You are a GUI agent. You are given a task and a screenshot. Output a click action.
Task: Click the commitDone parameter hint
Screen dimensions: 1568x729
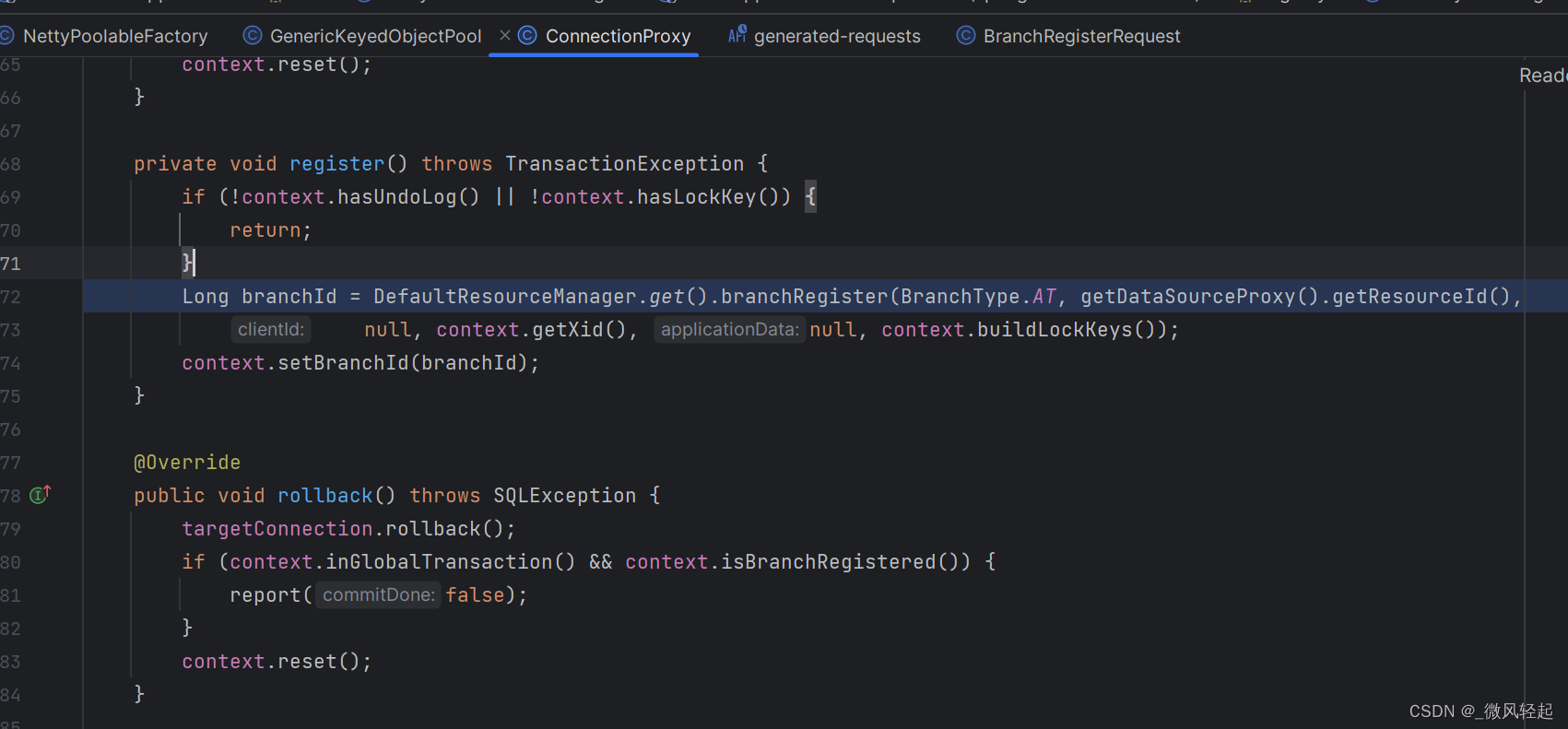[x=379, y=595]
